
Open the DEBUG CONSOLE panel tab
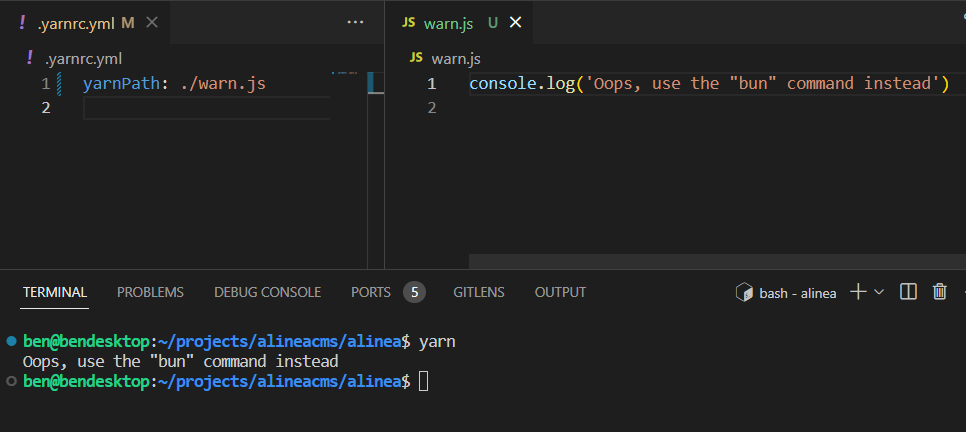(x=267, y=292)
